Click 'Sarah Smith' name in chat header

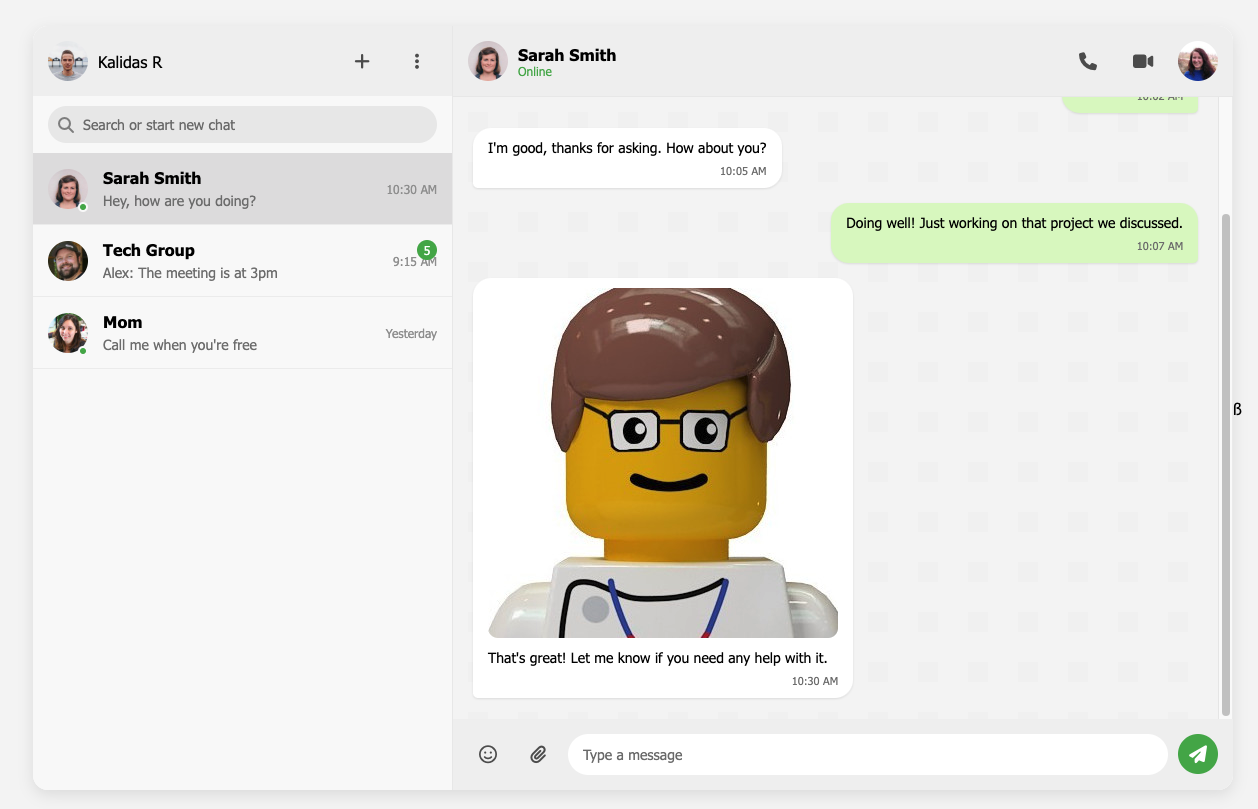coord(567,55)
